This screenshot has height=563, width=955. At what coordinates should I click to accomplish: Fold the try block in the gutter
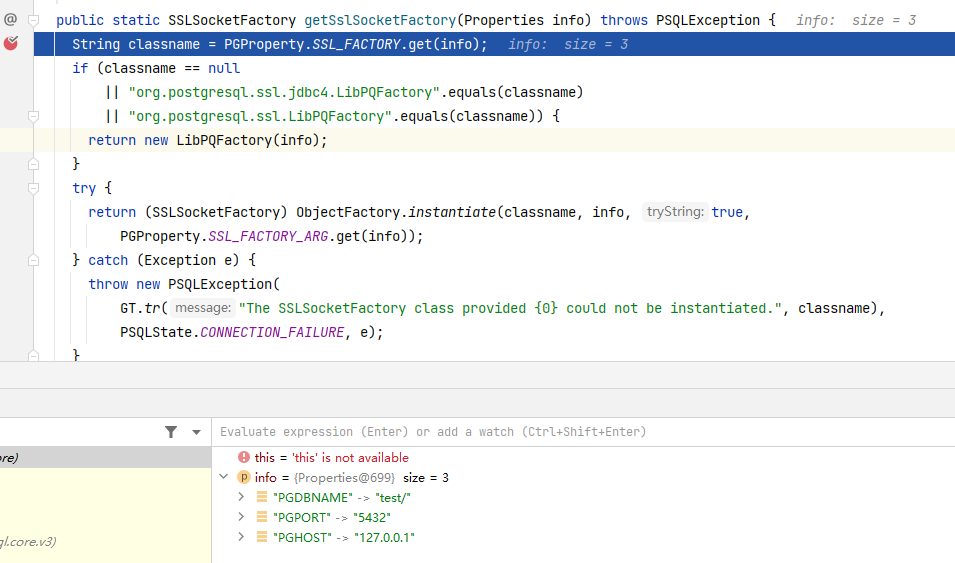click(x=33, y=188)
